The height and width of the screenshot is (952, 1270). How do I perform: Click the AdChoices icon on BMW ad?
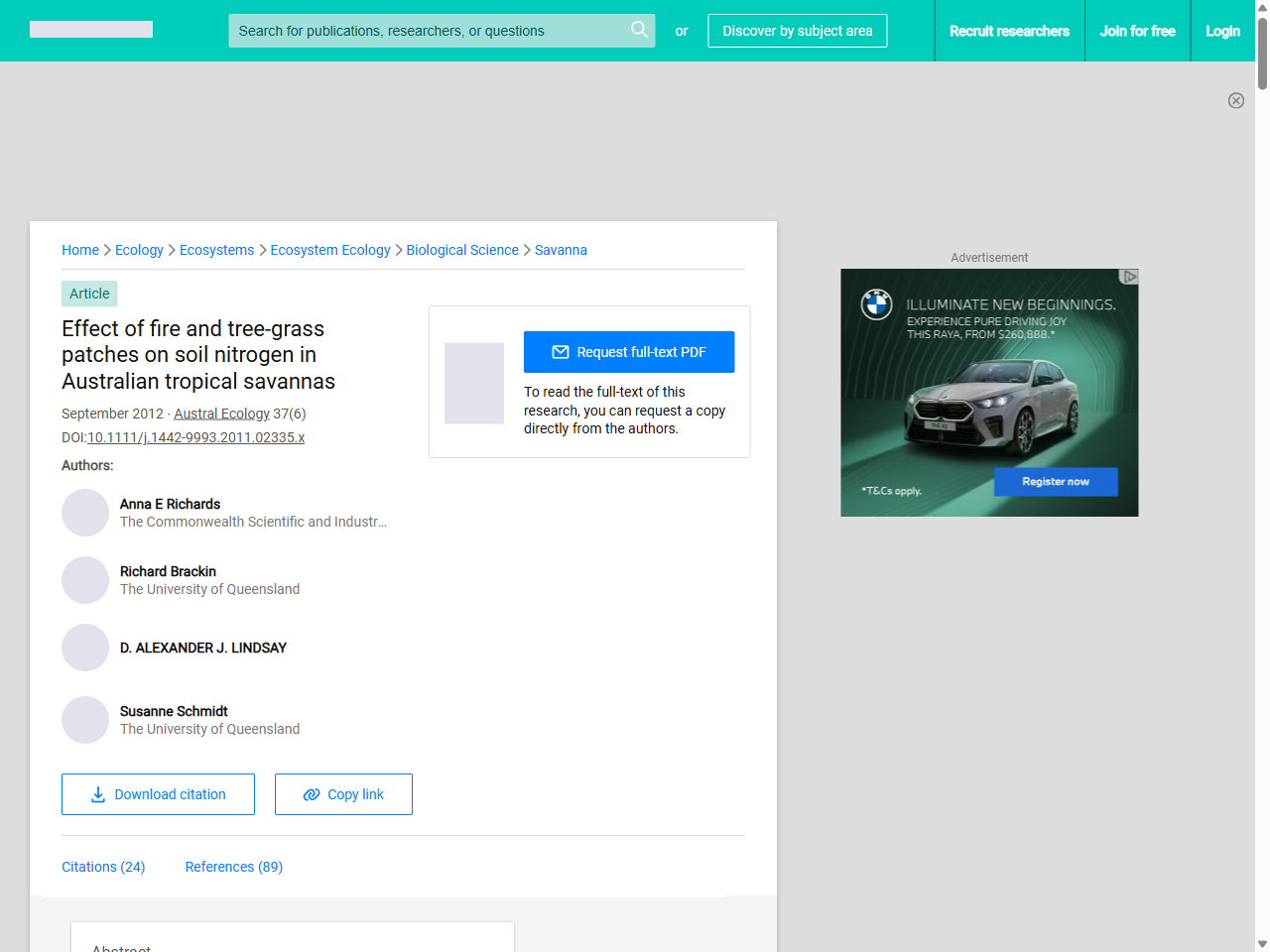pos(1128,277)
